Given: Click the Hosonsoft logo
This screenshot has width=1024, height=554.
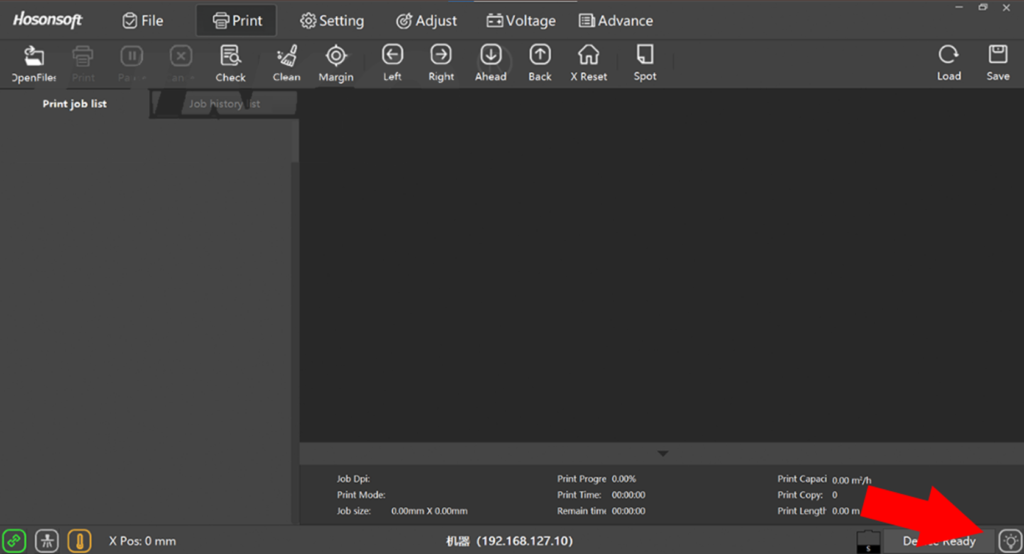Looking at the screenshot, I should [47, 20].
